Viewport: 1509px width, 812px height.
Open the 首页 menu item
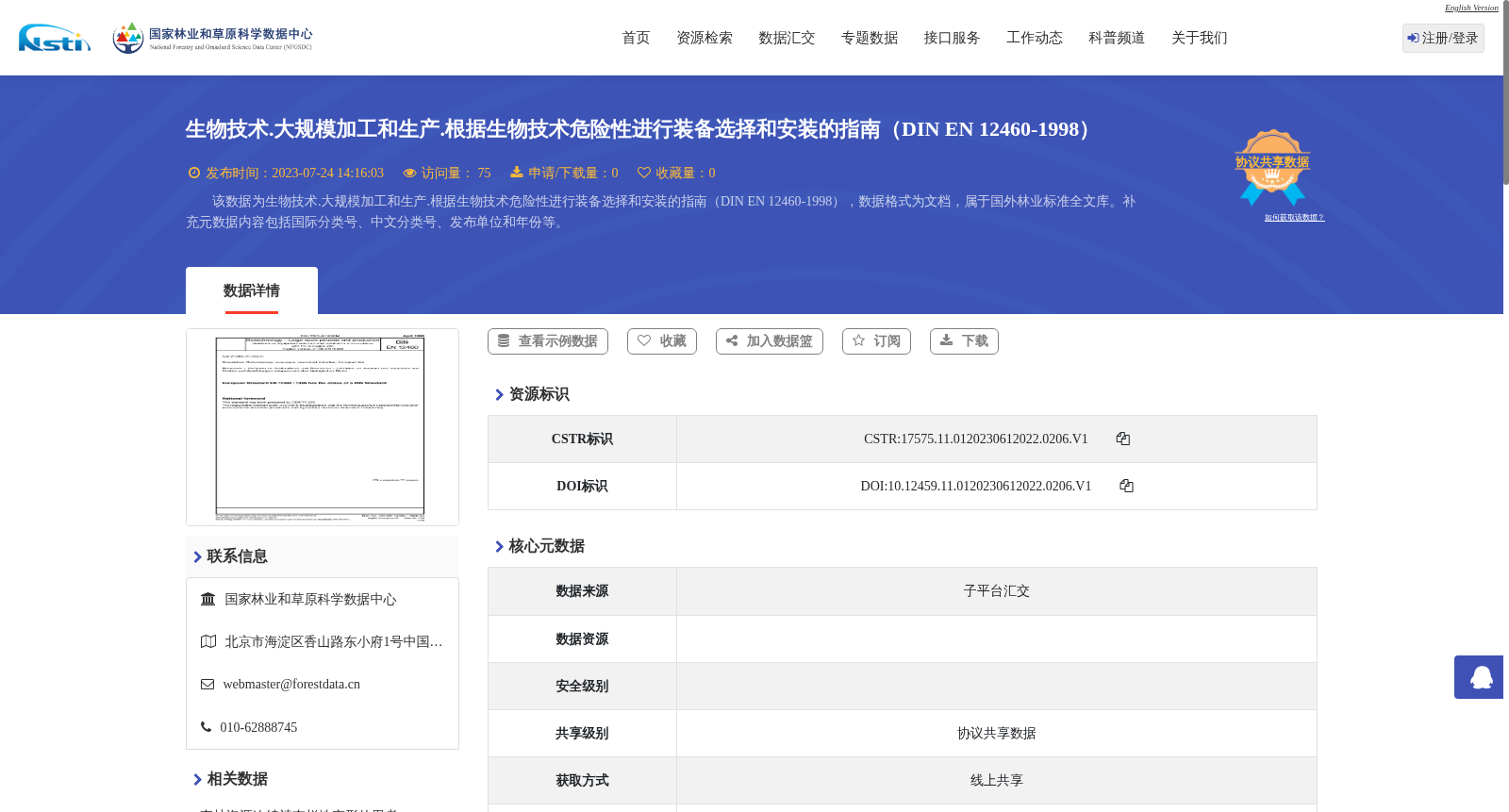pos(636,38)
